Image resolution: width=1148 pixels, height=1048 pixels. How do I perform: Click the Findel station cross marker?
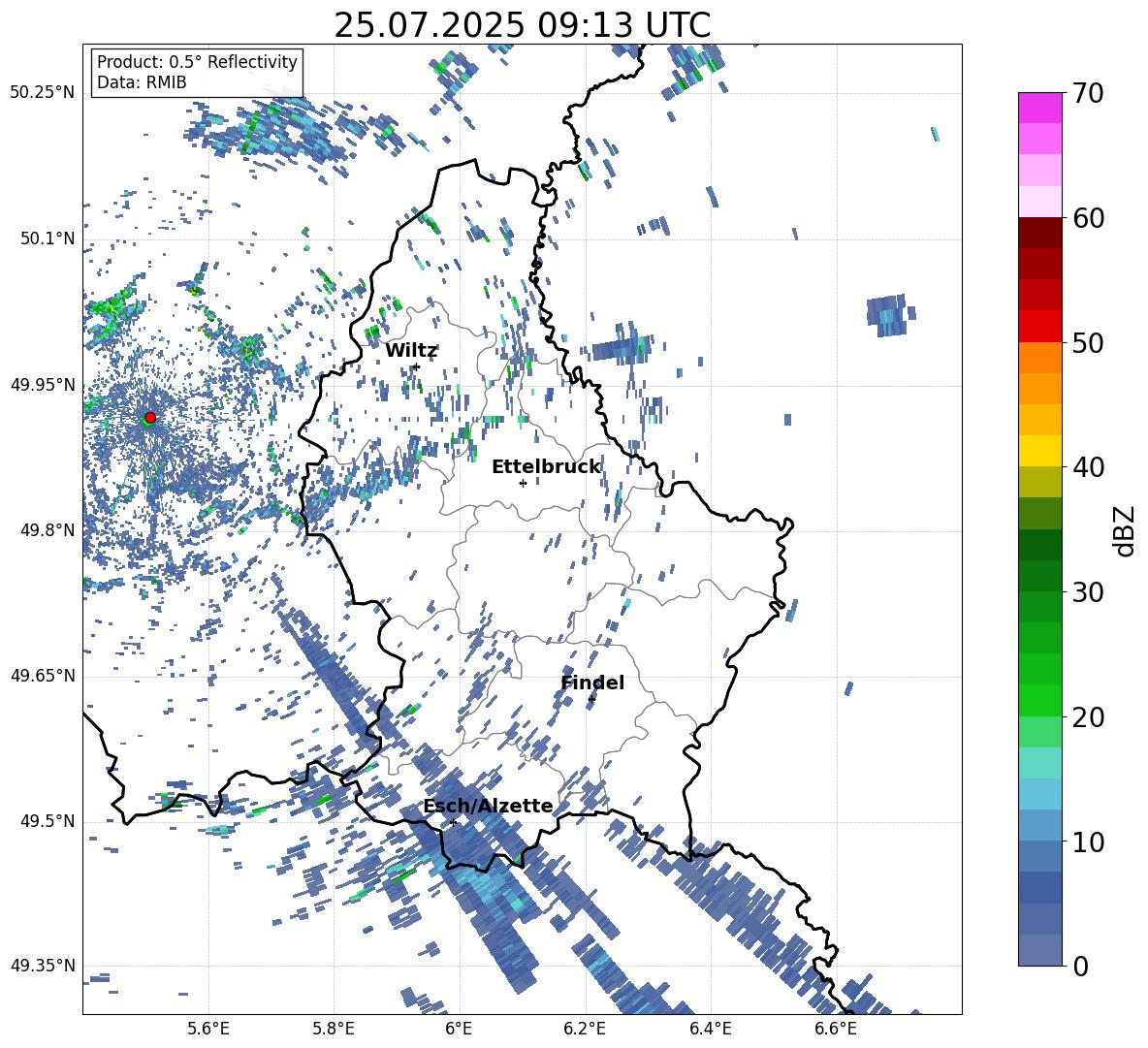(x=591, y=699)
